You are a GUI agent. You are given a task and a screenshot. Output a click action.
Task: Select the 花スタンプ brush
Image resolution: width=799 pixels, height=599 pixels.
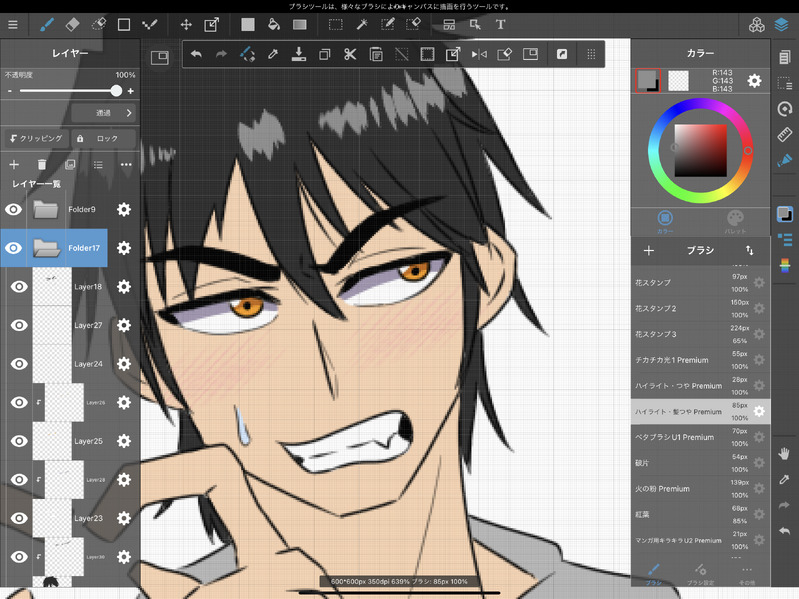pos(700,283)
